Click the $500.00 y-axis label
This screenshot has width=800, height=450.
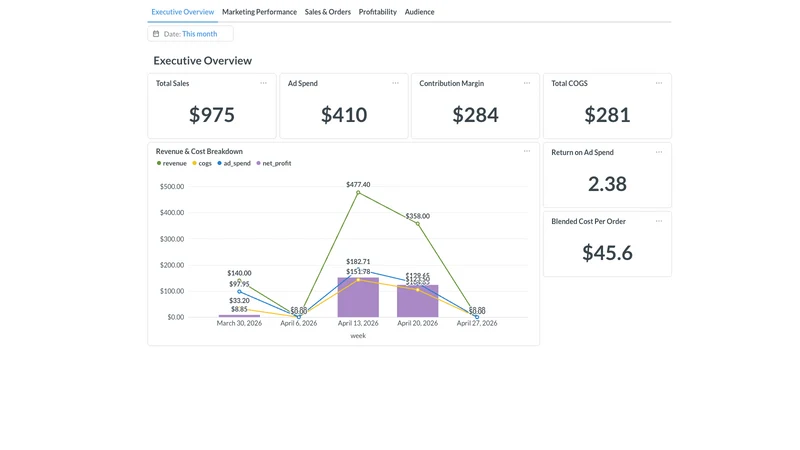(172, 186)
